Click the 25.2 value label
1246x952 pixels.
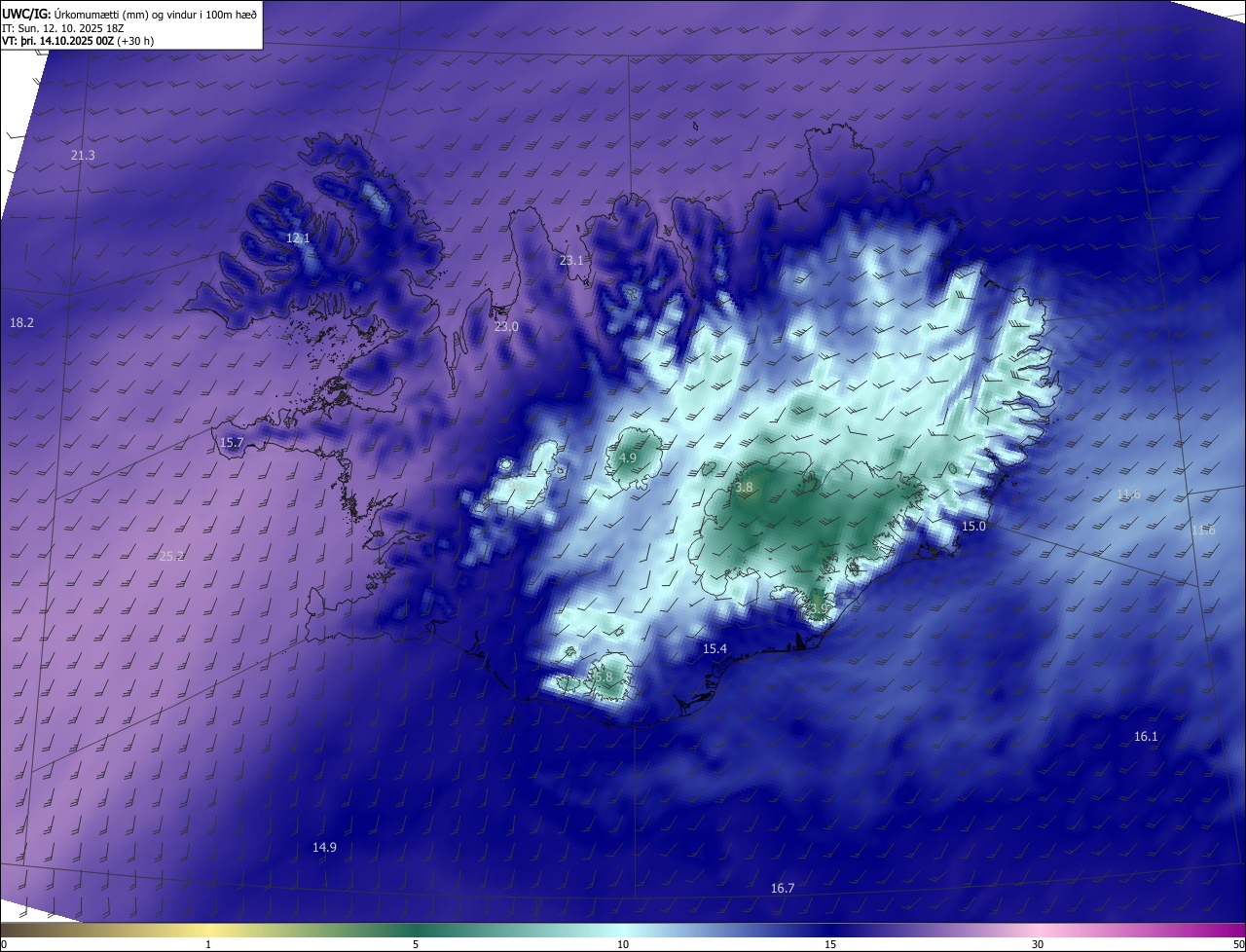171,556
